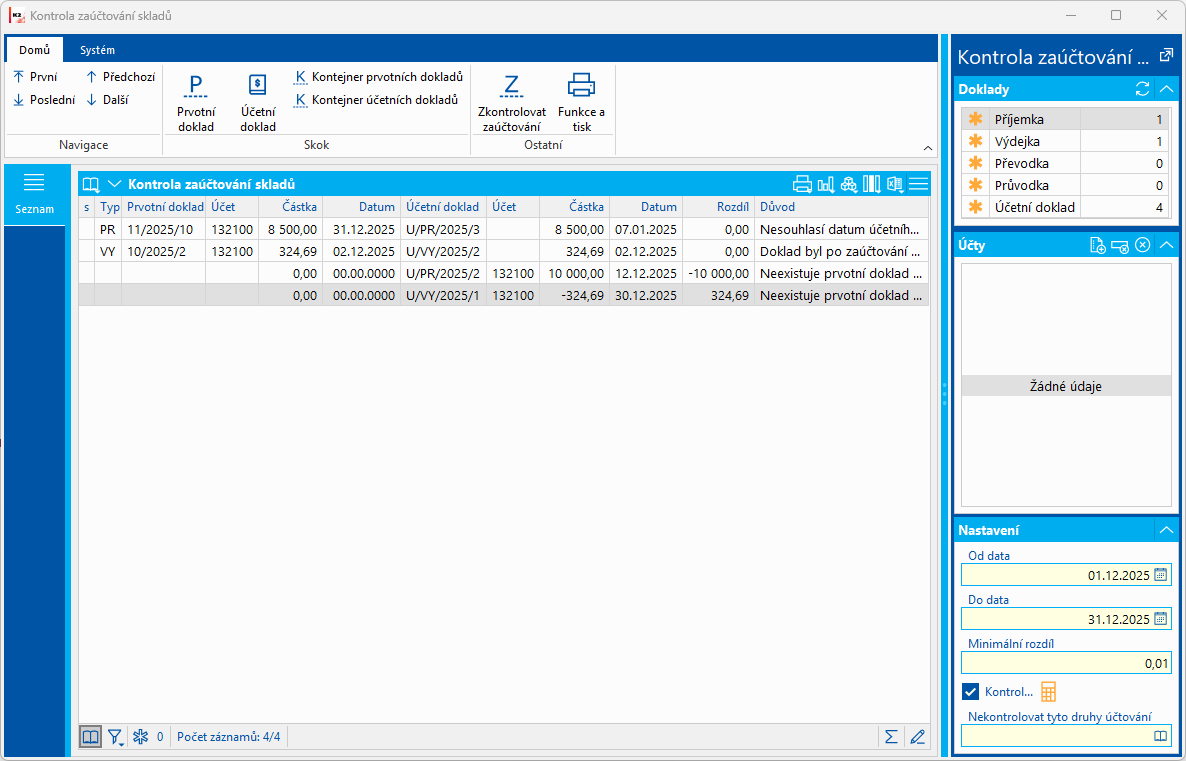Go to Poslední record
Screen dimensions: 1186x761
45,100
